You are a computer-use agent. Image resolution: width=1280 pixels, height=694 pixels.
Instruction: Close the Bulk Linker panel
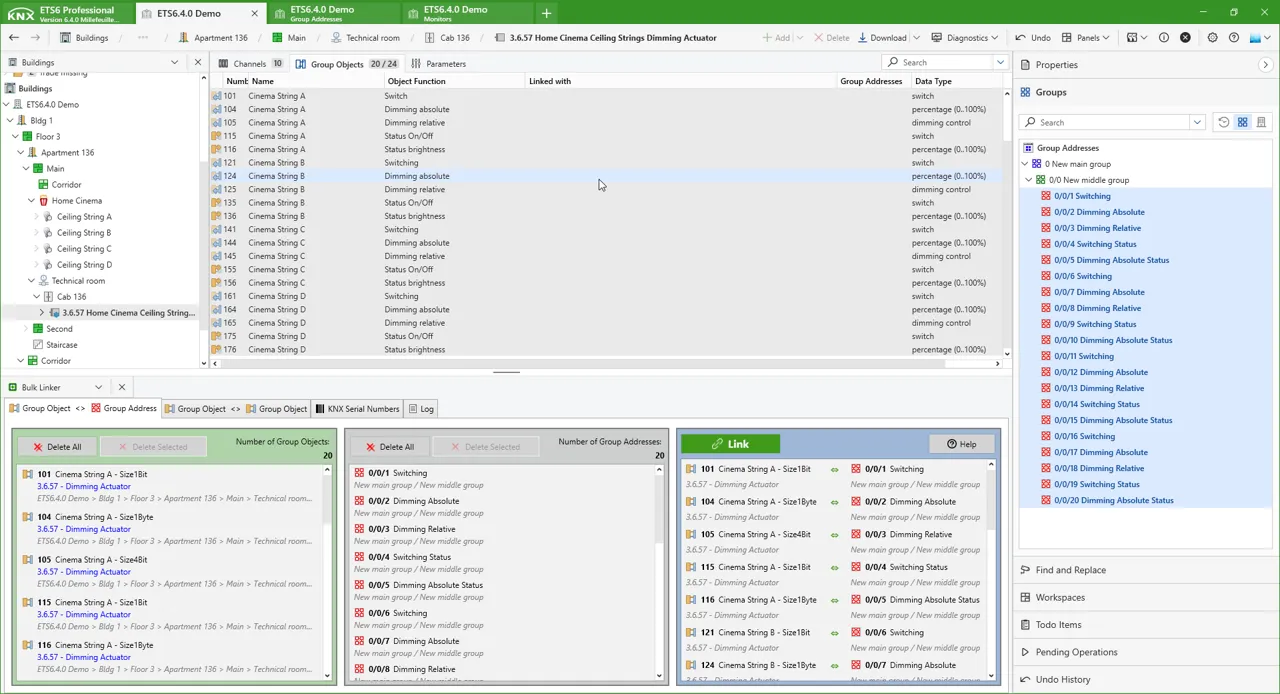click(x=122, y=387)
